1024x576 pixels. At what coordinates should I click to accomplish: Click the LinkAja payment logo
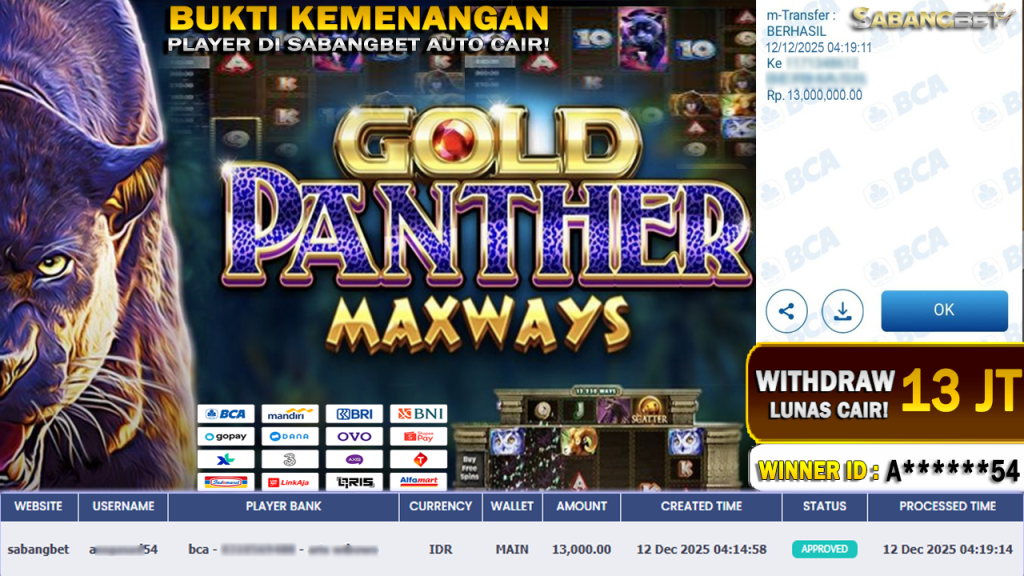tap(290, 482)
